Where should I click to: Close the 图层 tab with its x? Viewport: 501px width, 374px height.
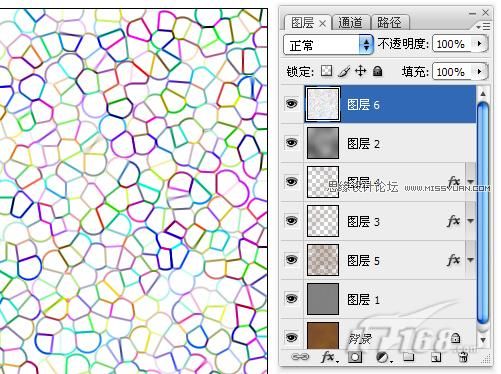click(322, 23)
